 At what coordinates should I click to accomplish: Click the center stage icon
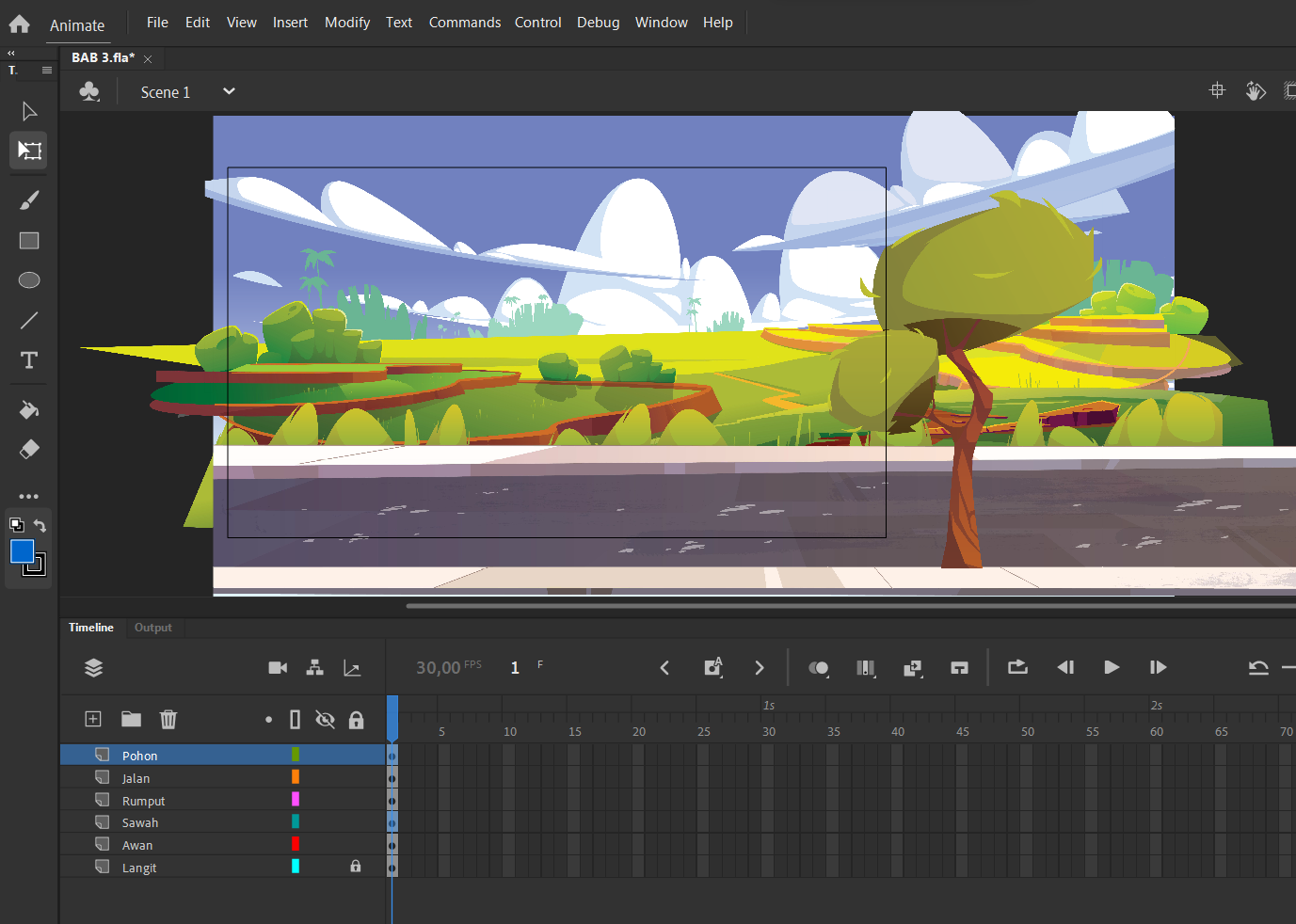coord(1217,90)
